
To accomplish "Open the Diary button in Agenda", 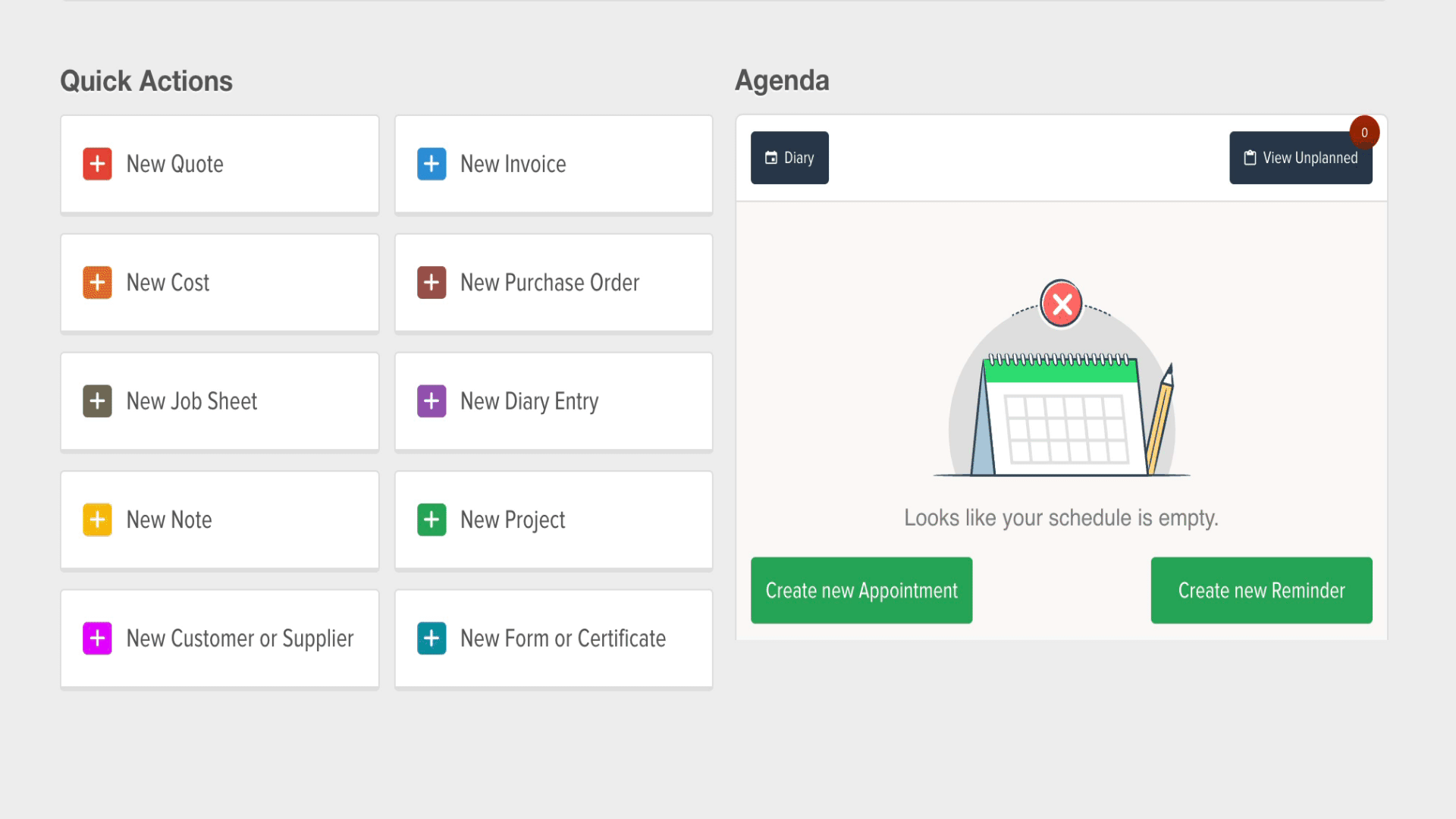I will [x=789, y=158].
